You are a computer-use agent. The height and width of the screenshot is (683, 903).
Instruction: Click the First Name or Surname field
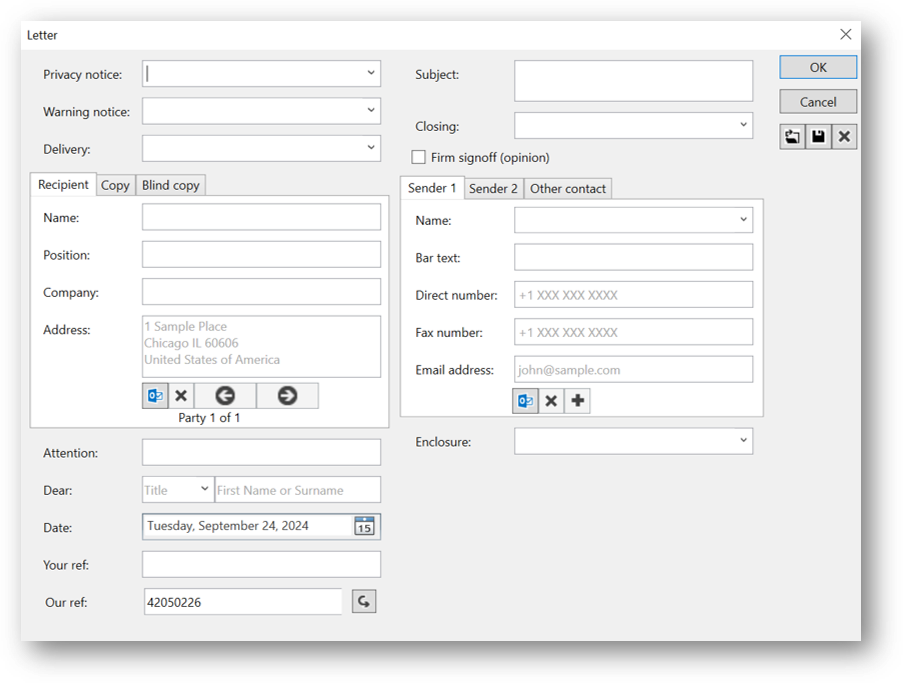[x=298, y=490]
